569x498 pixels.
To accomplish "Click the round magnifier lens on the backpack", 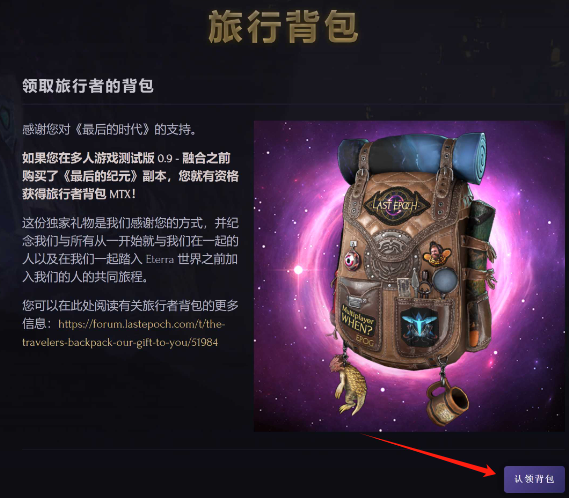I will [445, 279].
